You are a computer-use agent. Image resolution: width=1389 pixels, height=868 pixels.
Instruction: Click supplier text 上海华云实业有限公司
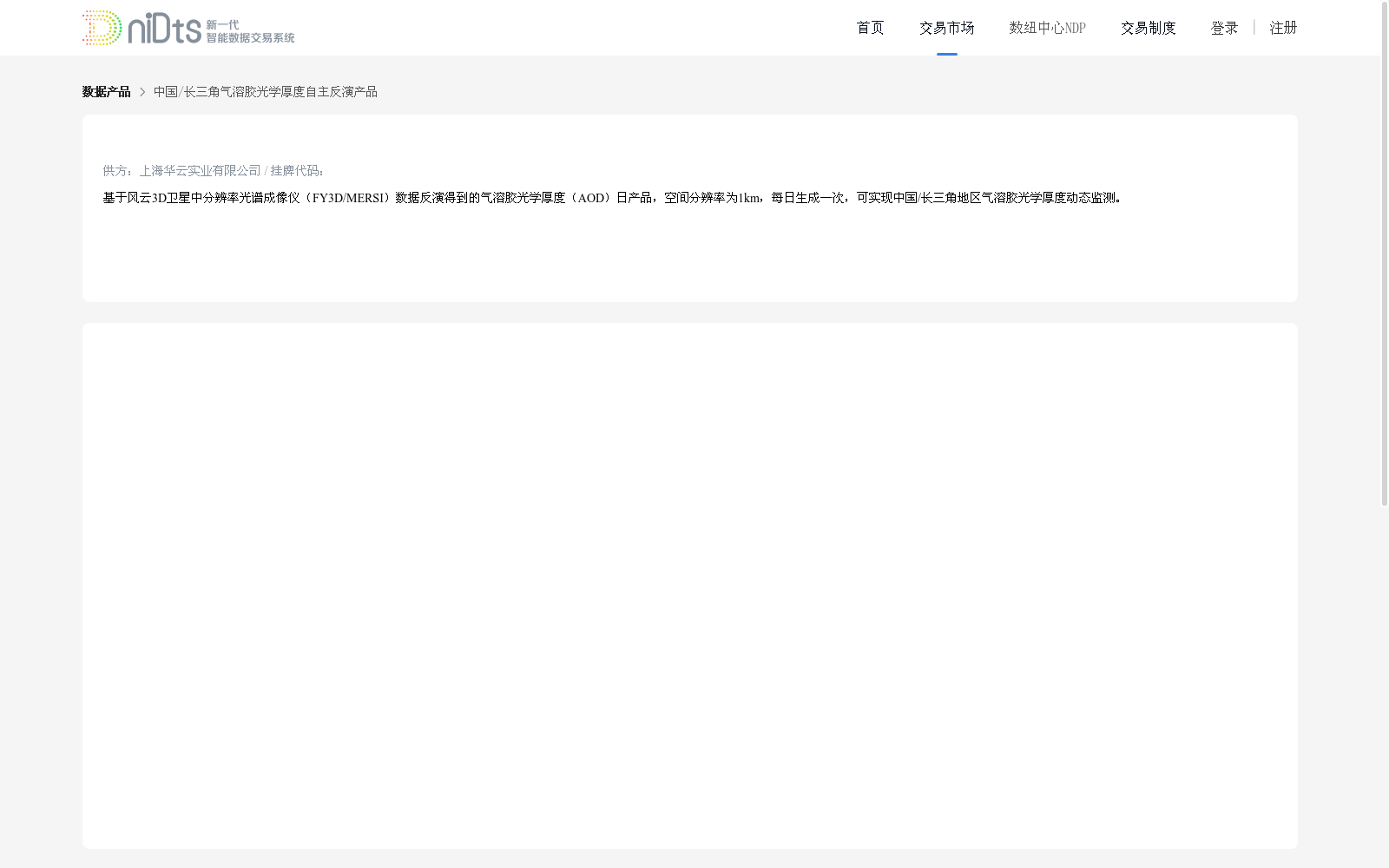tap(200, 171)
